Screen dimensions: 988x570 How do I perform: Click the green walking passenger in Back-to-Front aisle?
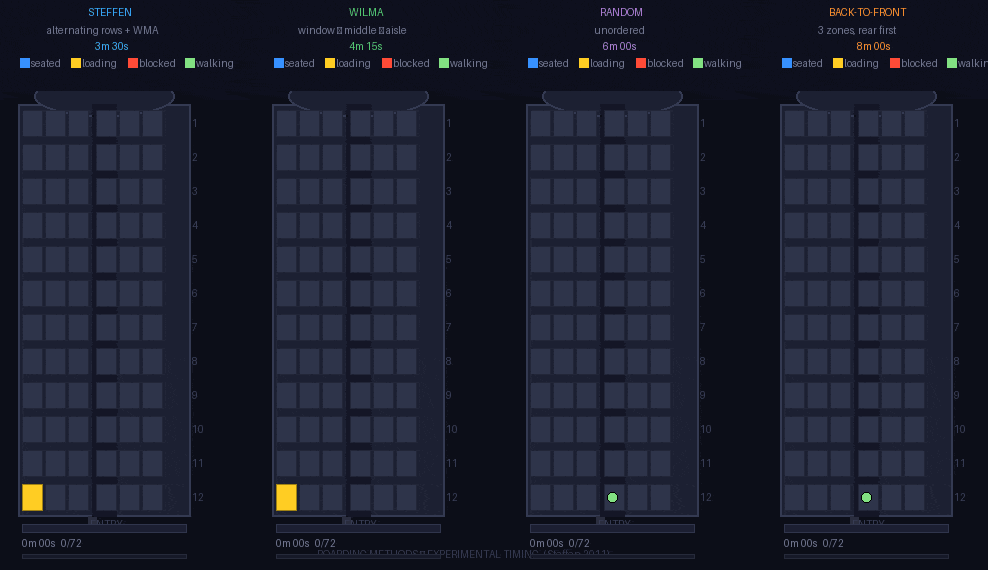(x=866, y=498)
